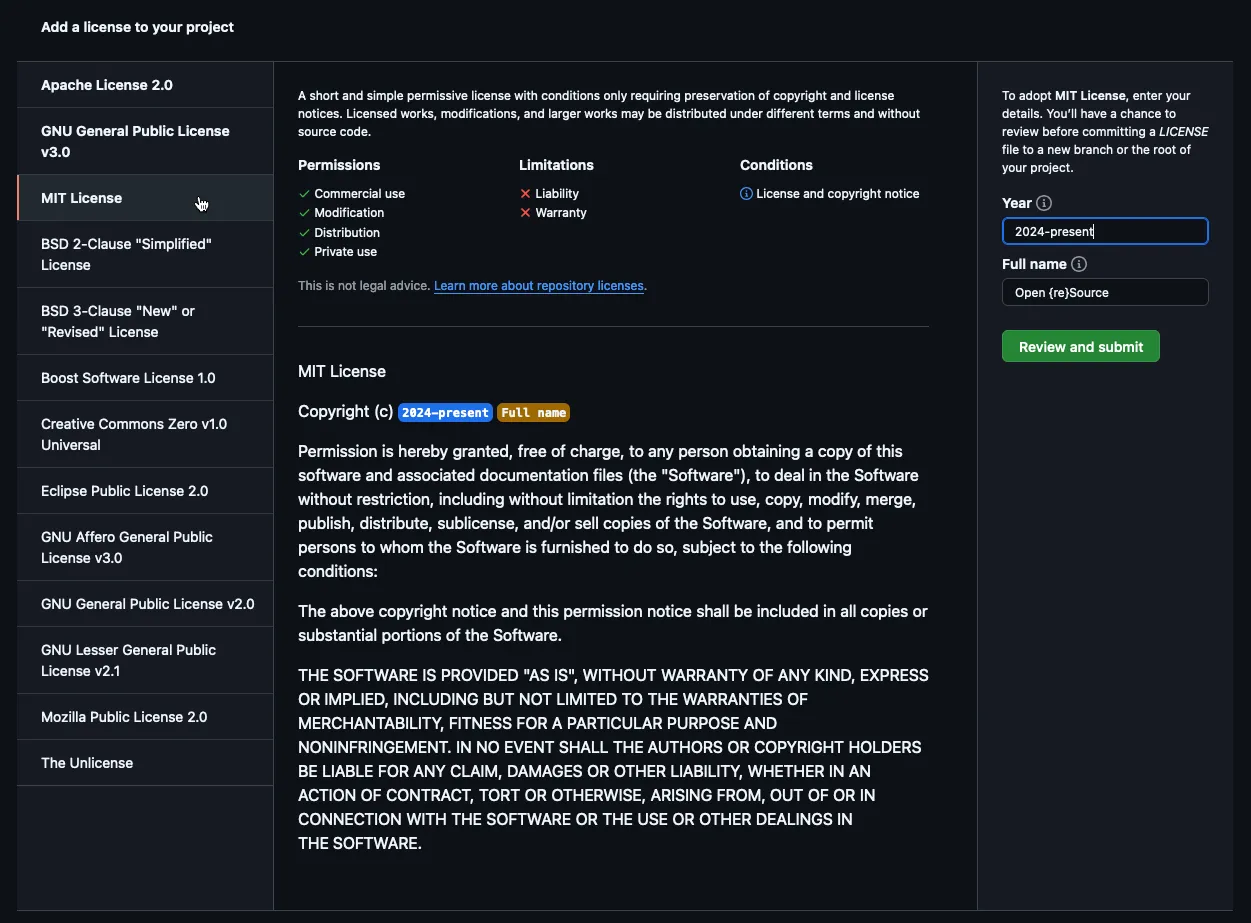This screenshot has height=923, width=1251.
Task: Choose Mozilla Public License 2.0
Action: coord(124,717)
